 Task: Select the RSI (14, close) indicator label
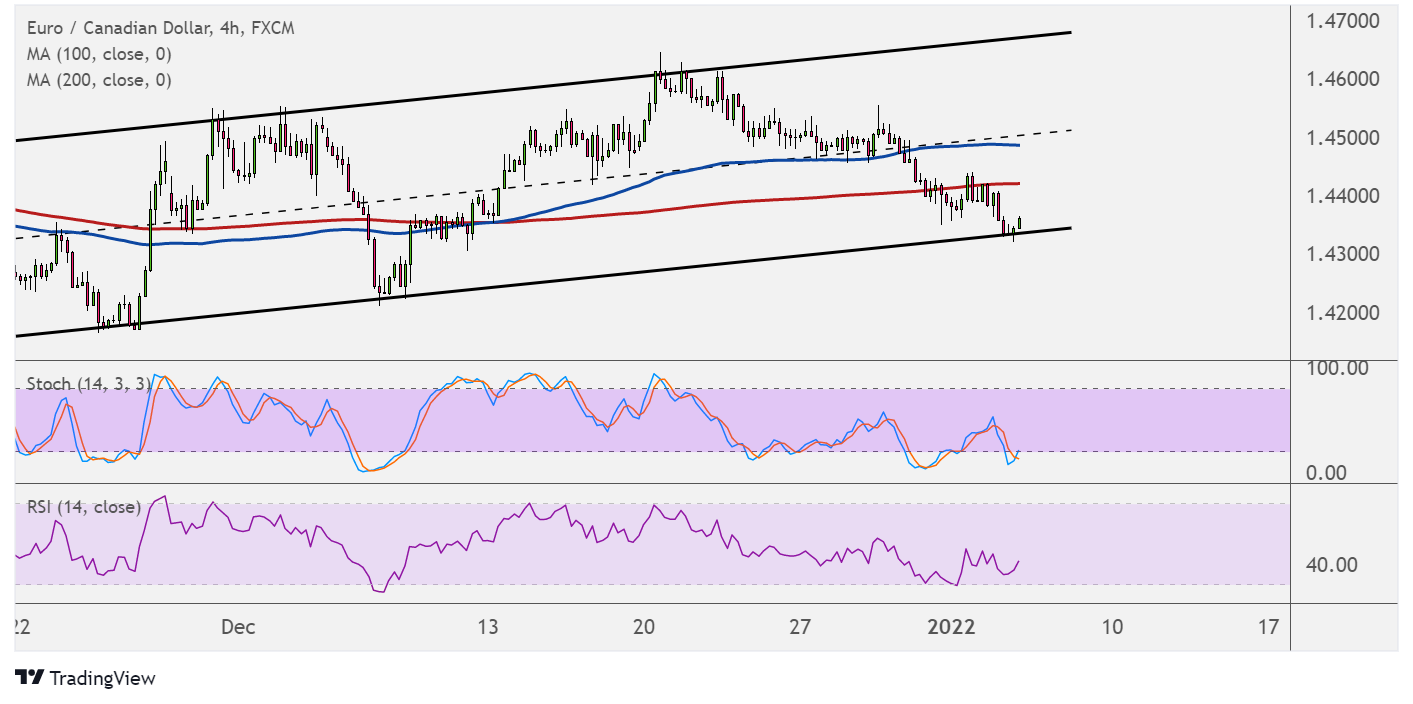click(x=84, y=507)
